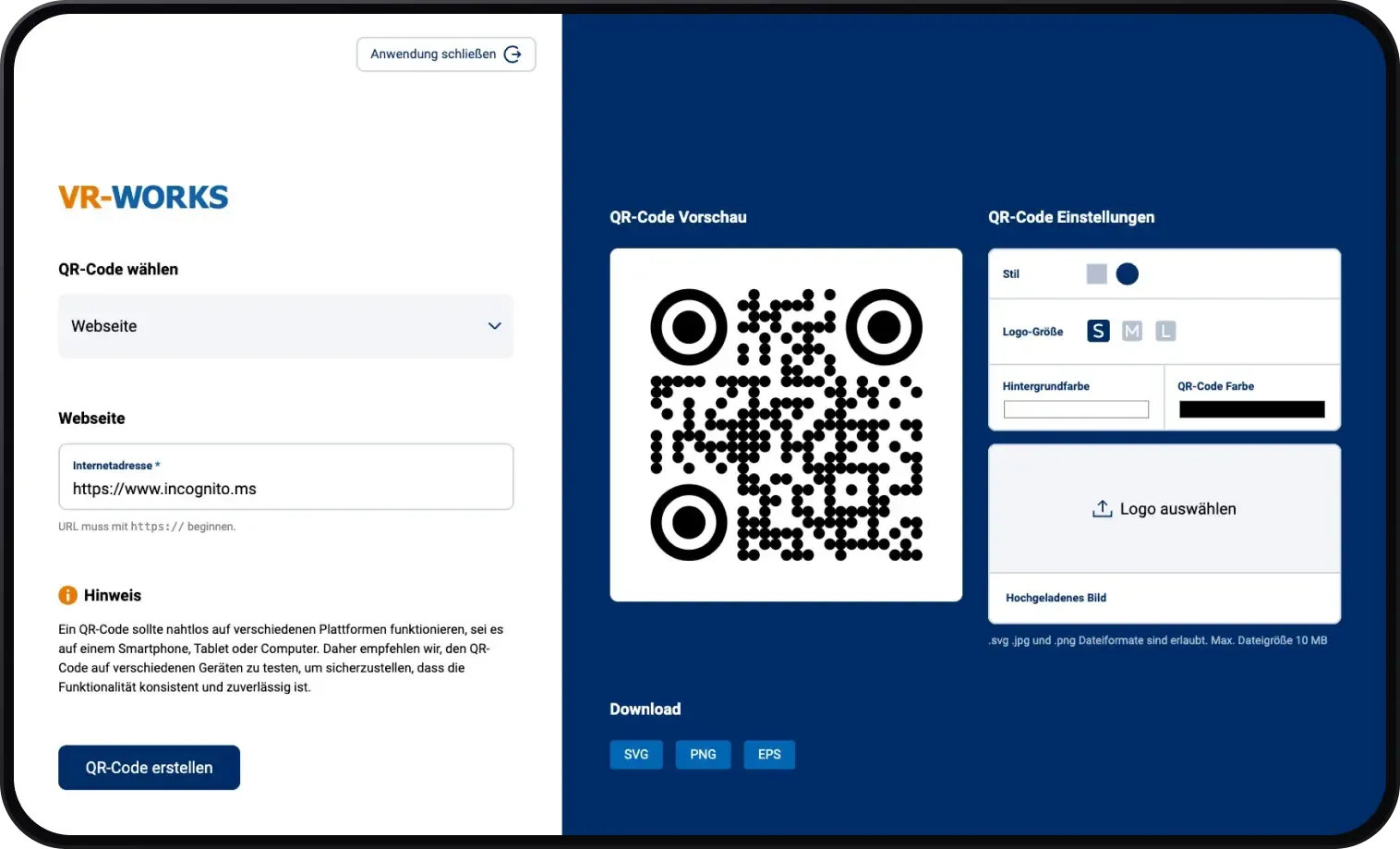1400x849 pixels.
Task: Click the Internetadresse input field
Action: (285, 477)
